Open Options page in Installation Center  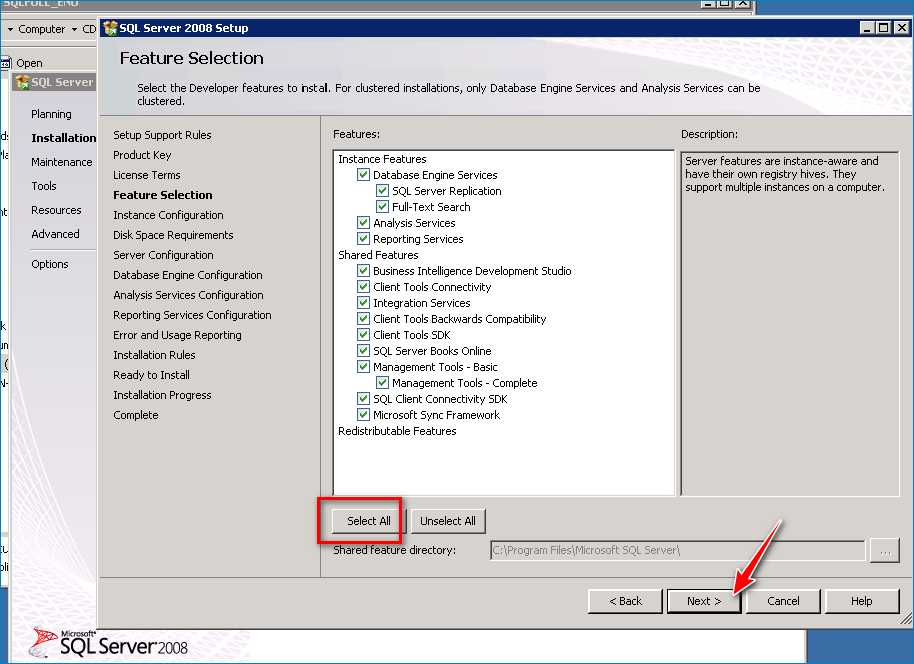(x=50, y=264)
